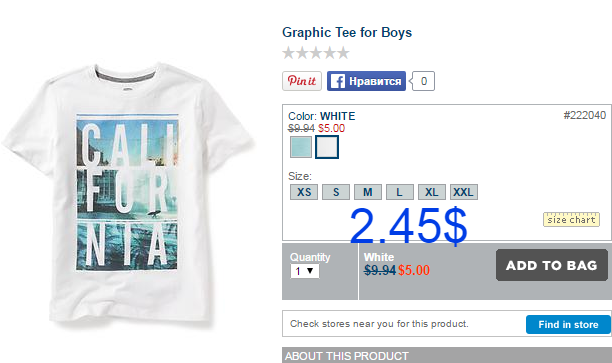Select the white color swatch

click(x=327, y=147)
